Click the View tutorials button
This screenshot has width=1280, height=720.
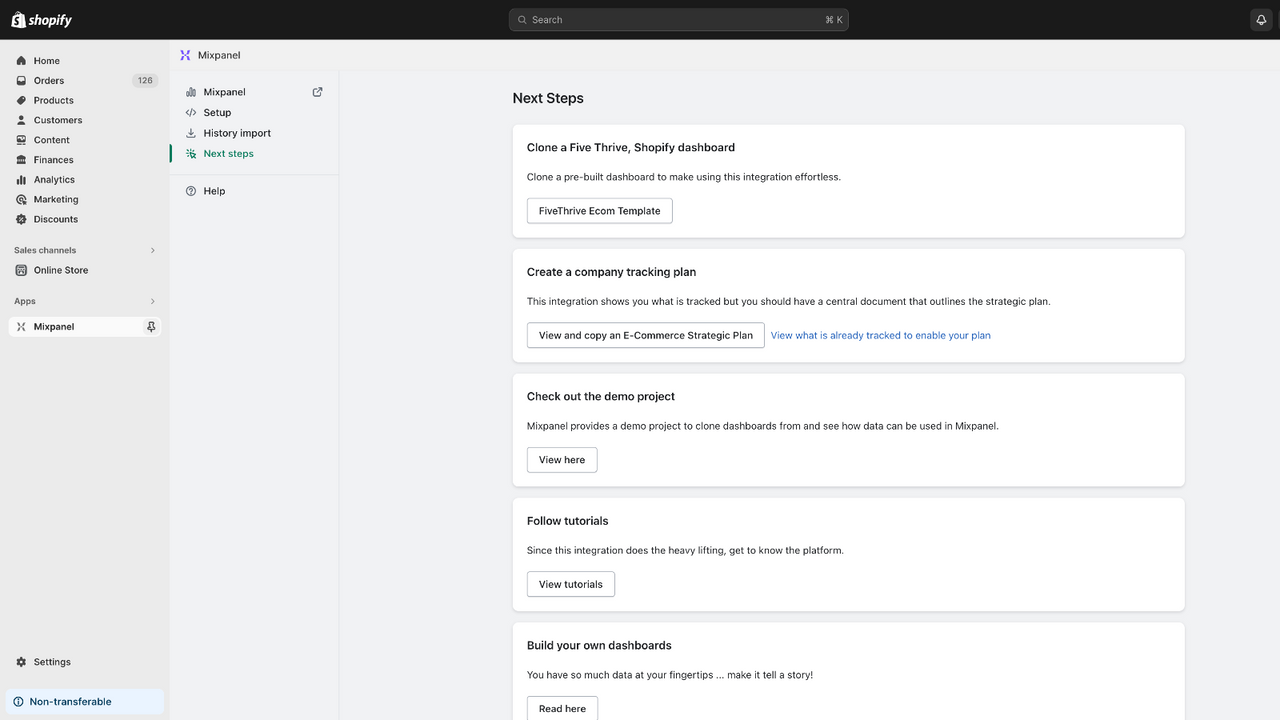(x=571, y=584)
